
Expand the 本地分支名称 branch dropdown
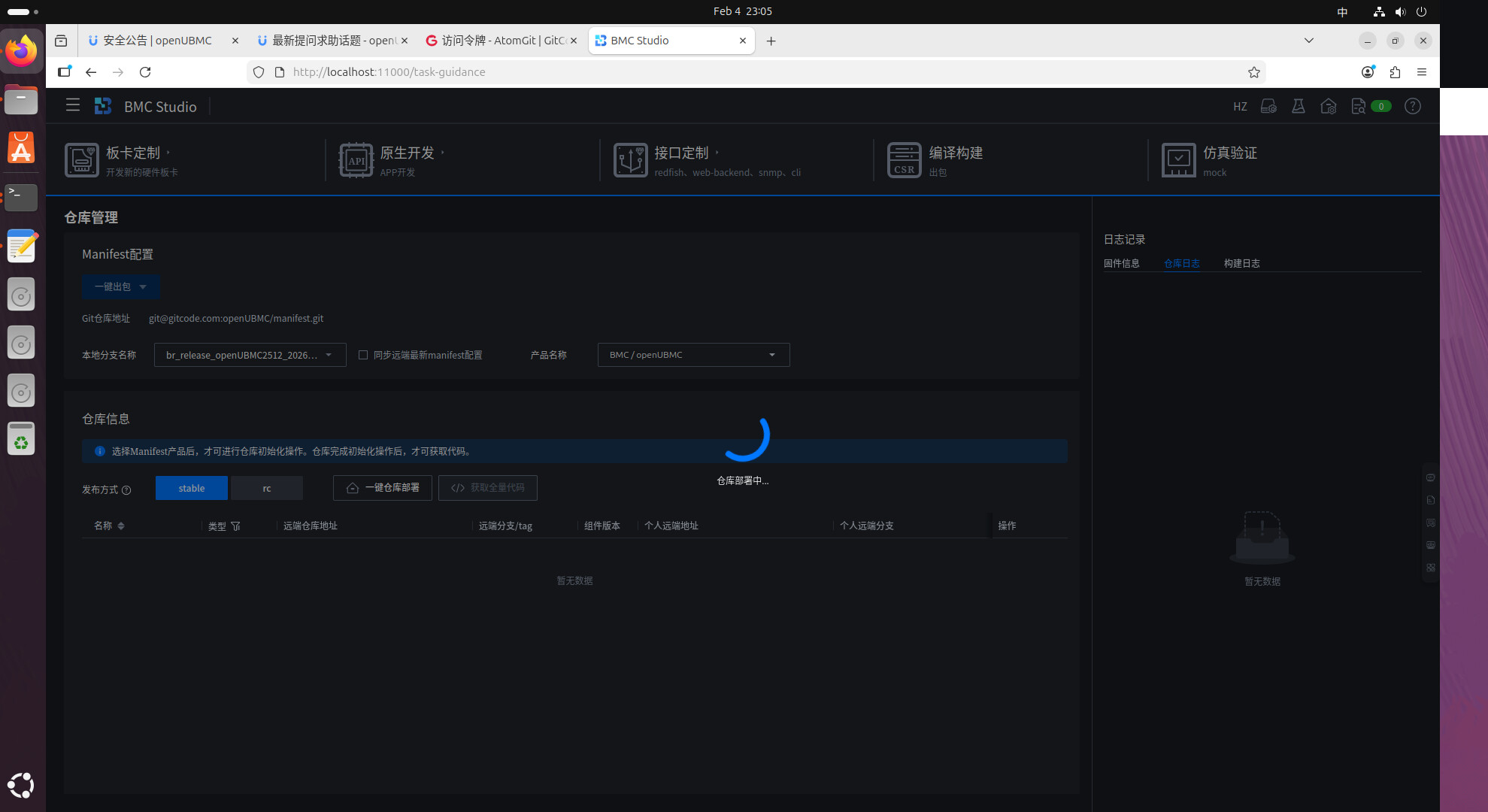(250, 355)
